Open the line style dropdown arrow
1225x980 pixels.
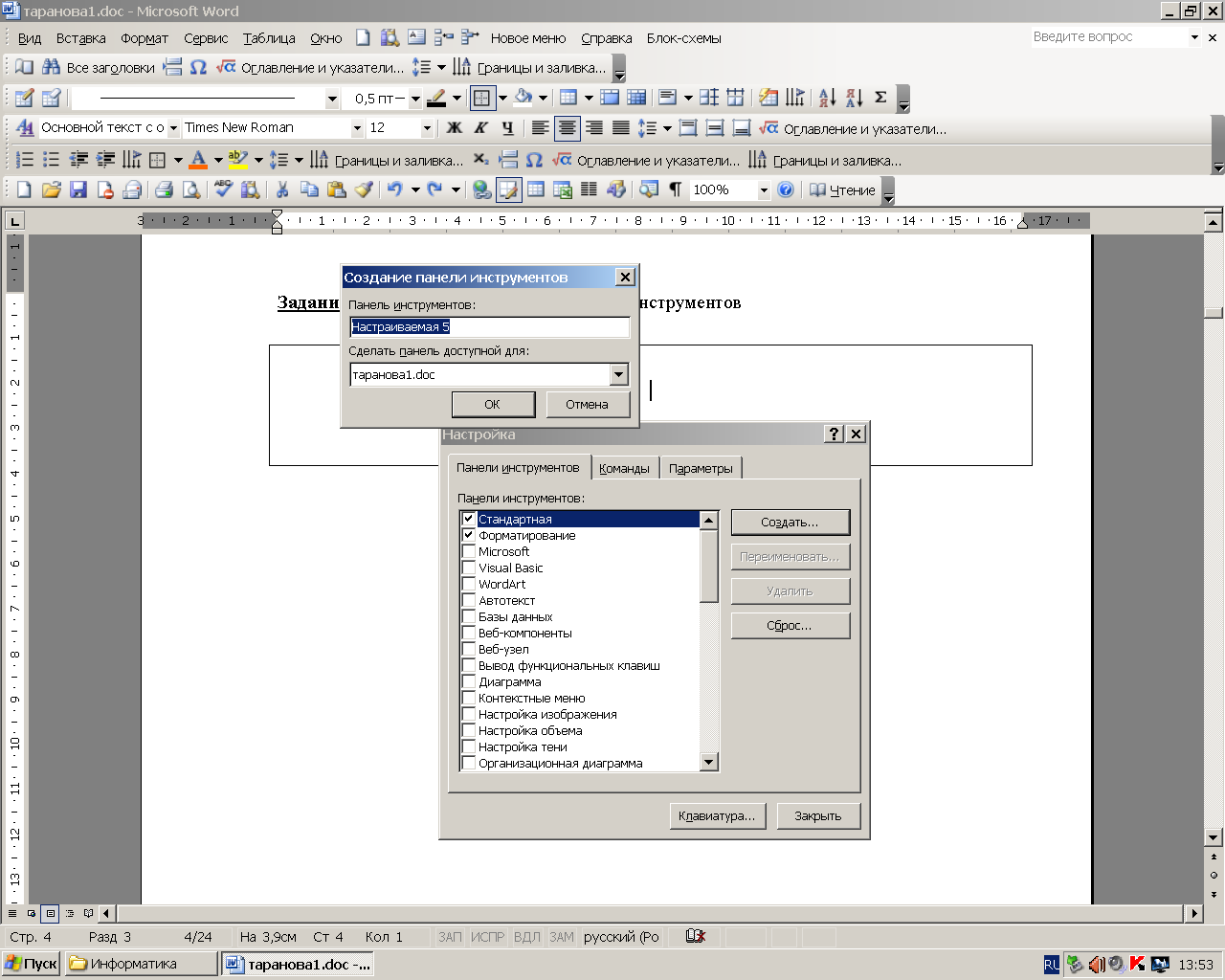click(332, 98)
